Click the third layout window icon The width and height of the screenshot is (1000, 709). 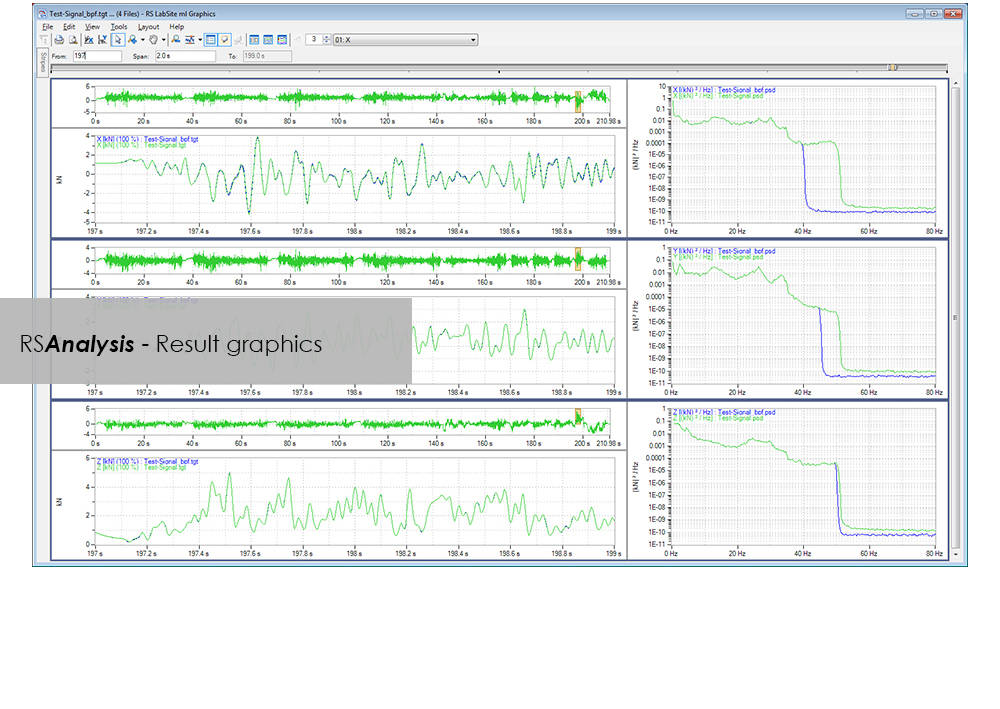point(283,40)
